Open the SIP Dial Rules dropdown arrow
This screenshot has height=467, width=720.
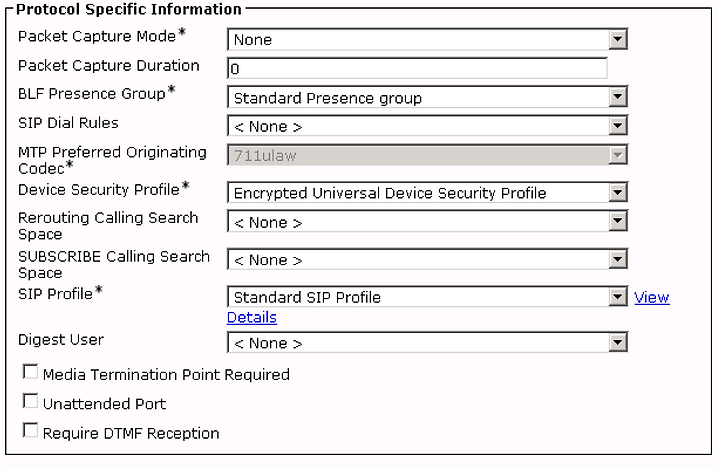[x=618, y=126]
